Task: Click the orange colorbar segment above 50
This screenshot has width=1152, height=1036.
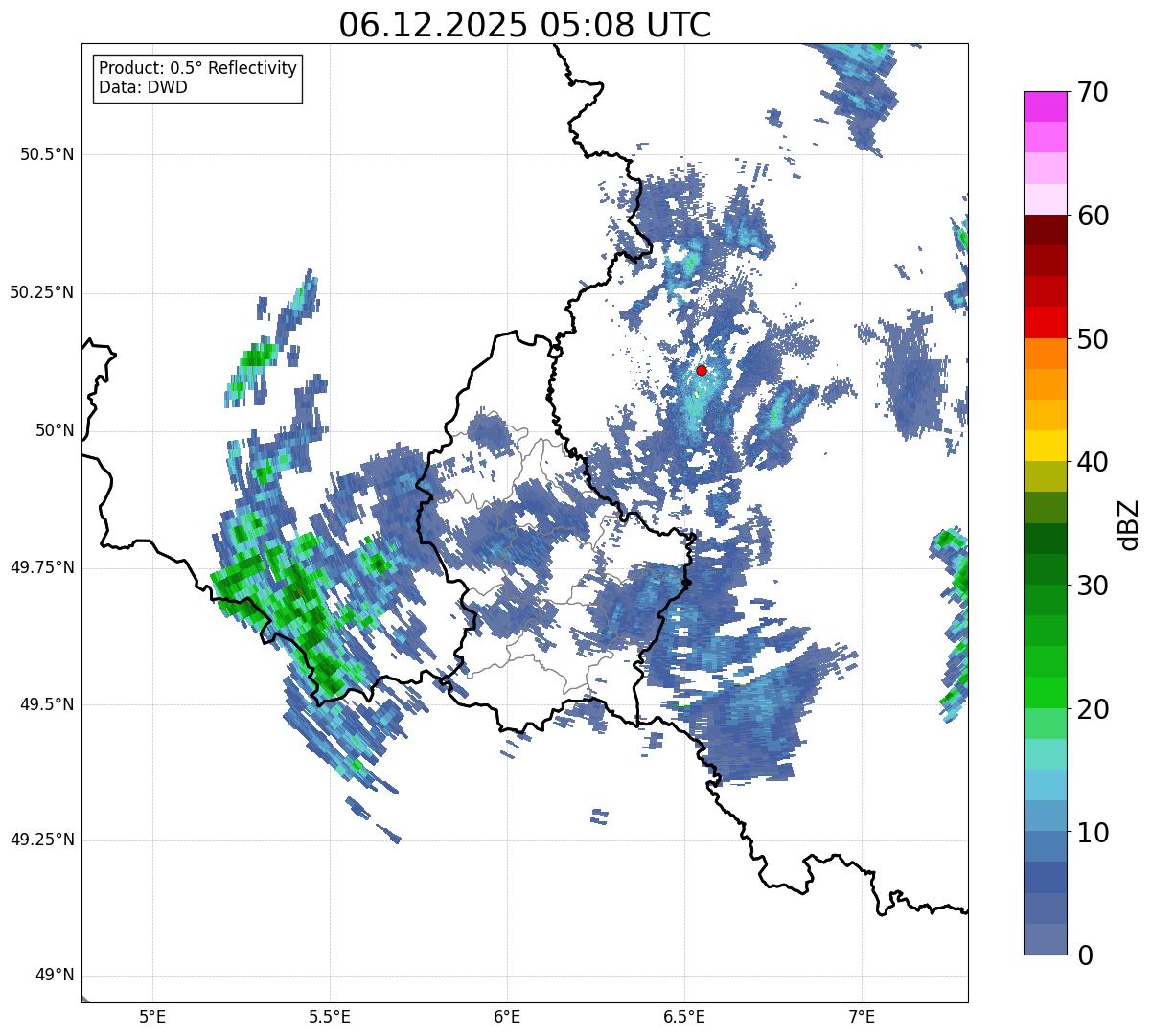Action: [1045, 354]
